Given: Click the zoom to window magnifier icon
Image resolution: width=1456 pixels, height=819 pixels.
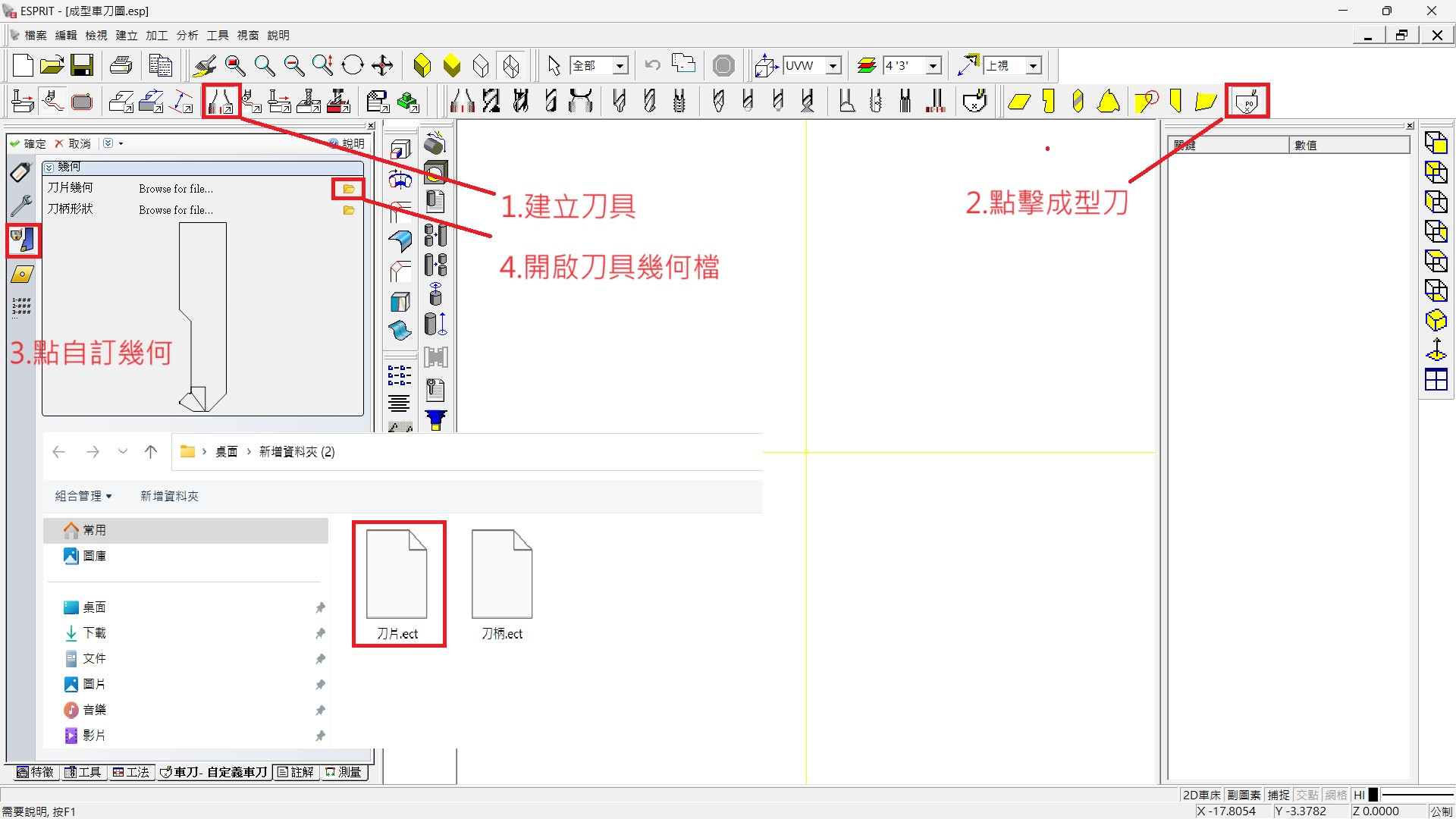Looking at the screenshot, I should point(234,66).
